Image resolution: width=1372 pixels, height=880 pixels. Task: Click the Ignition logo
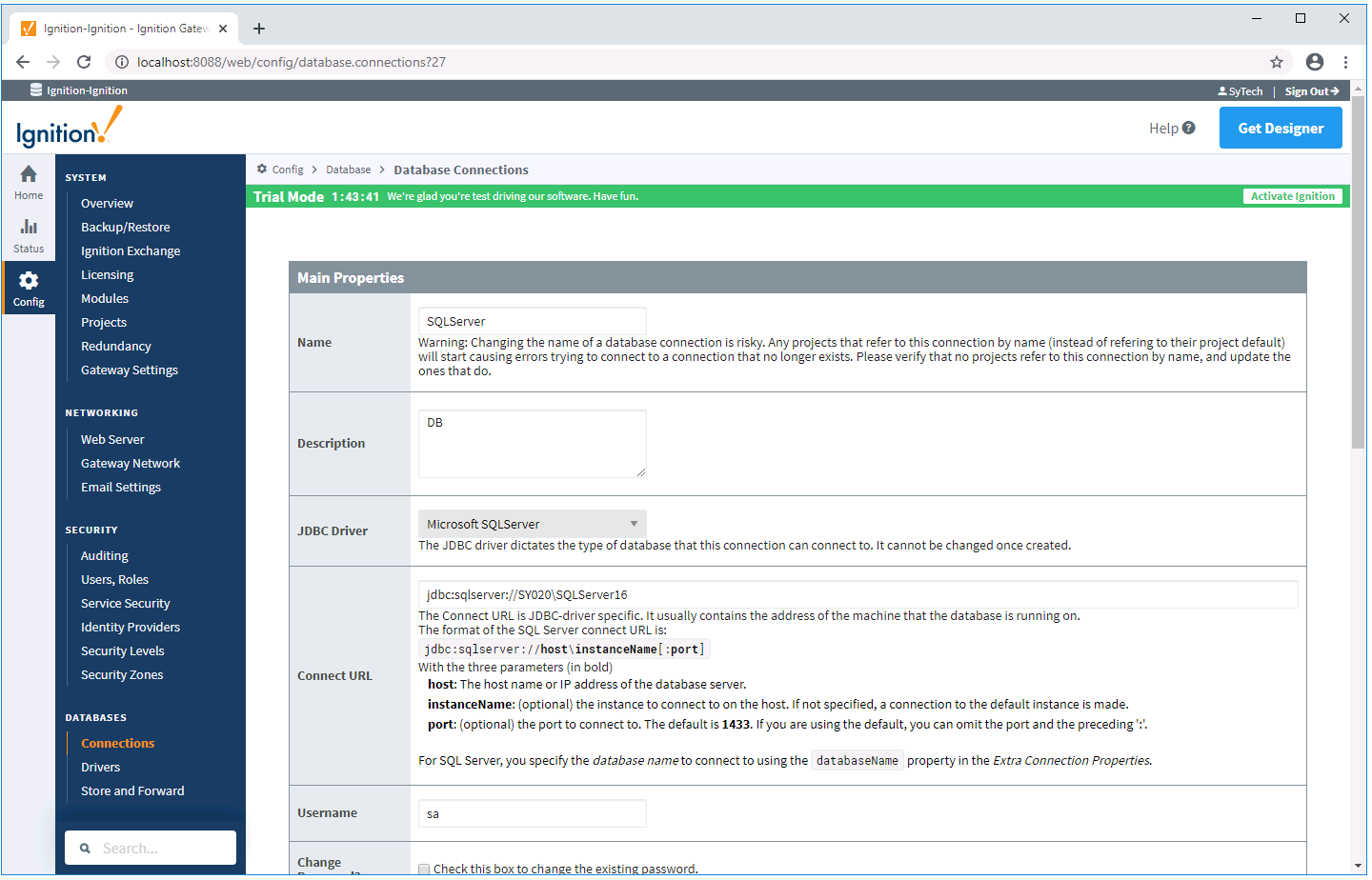[69, 128]
